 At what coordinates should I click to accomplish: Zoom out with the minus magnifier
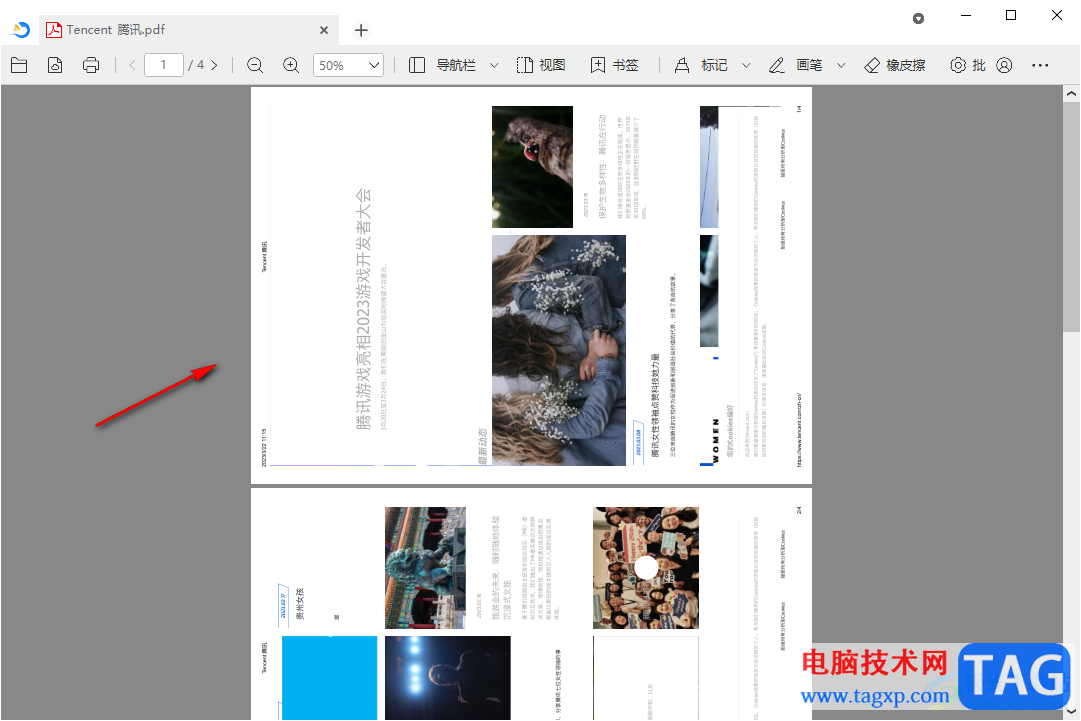255,65
